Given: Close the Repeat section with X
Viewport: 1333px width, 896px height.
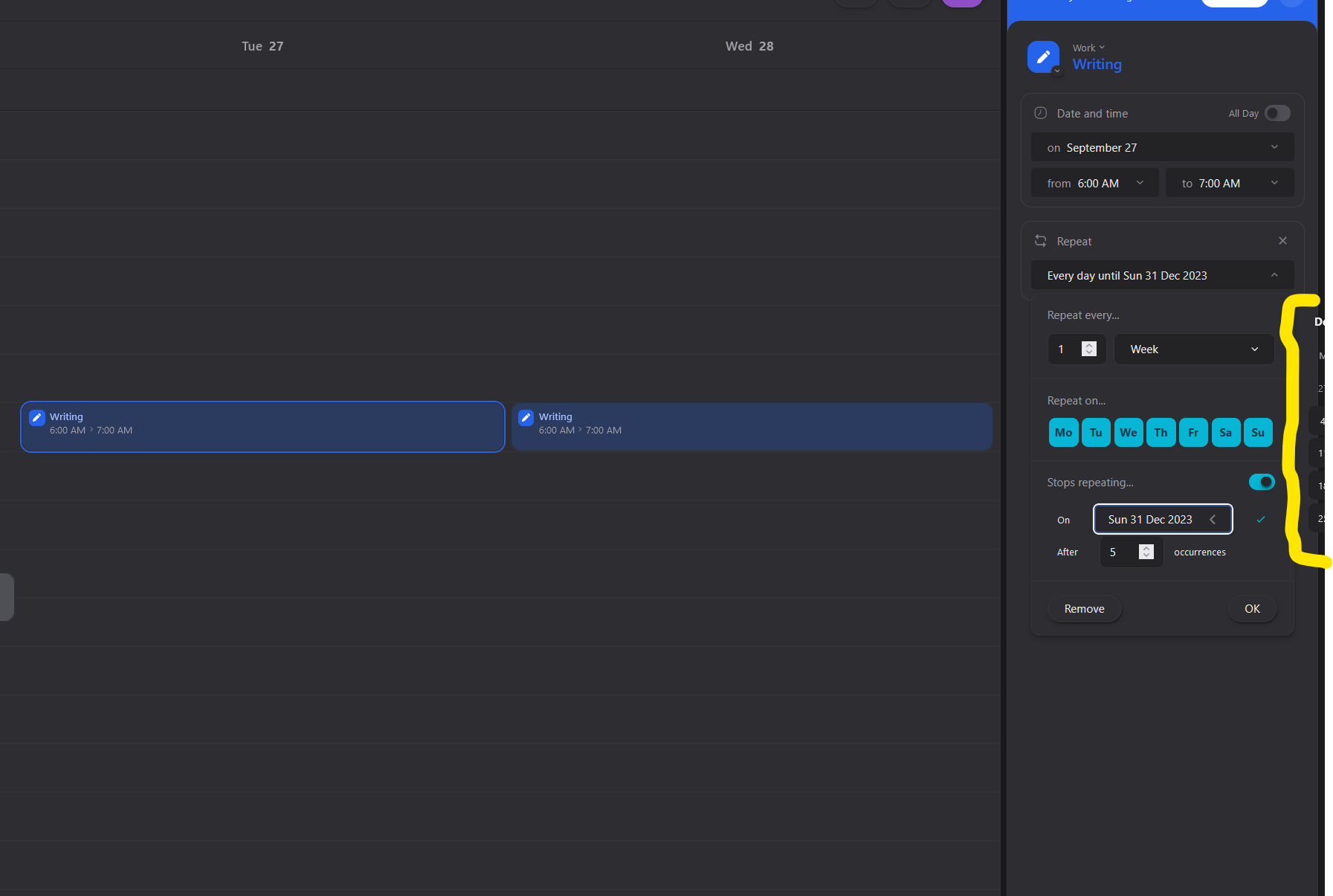Looking at the screenshot, I should (x=1282, y=241).
